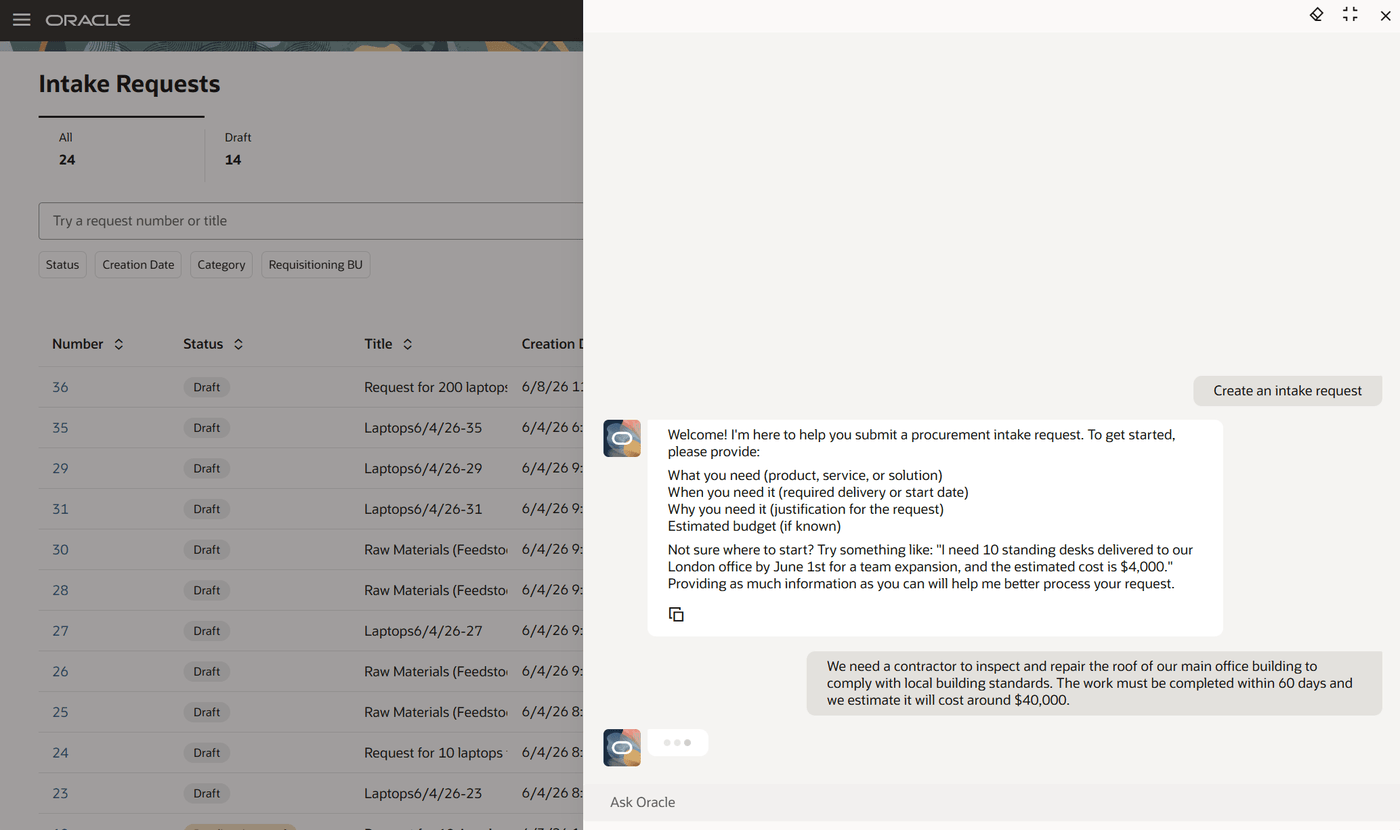Open intake request number 31

click(60, 509)
